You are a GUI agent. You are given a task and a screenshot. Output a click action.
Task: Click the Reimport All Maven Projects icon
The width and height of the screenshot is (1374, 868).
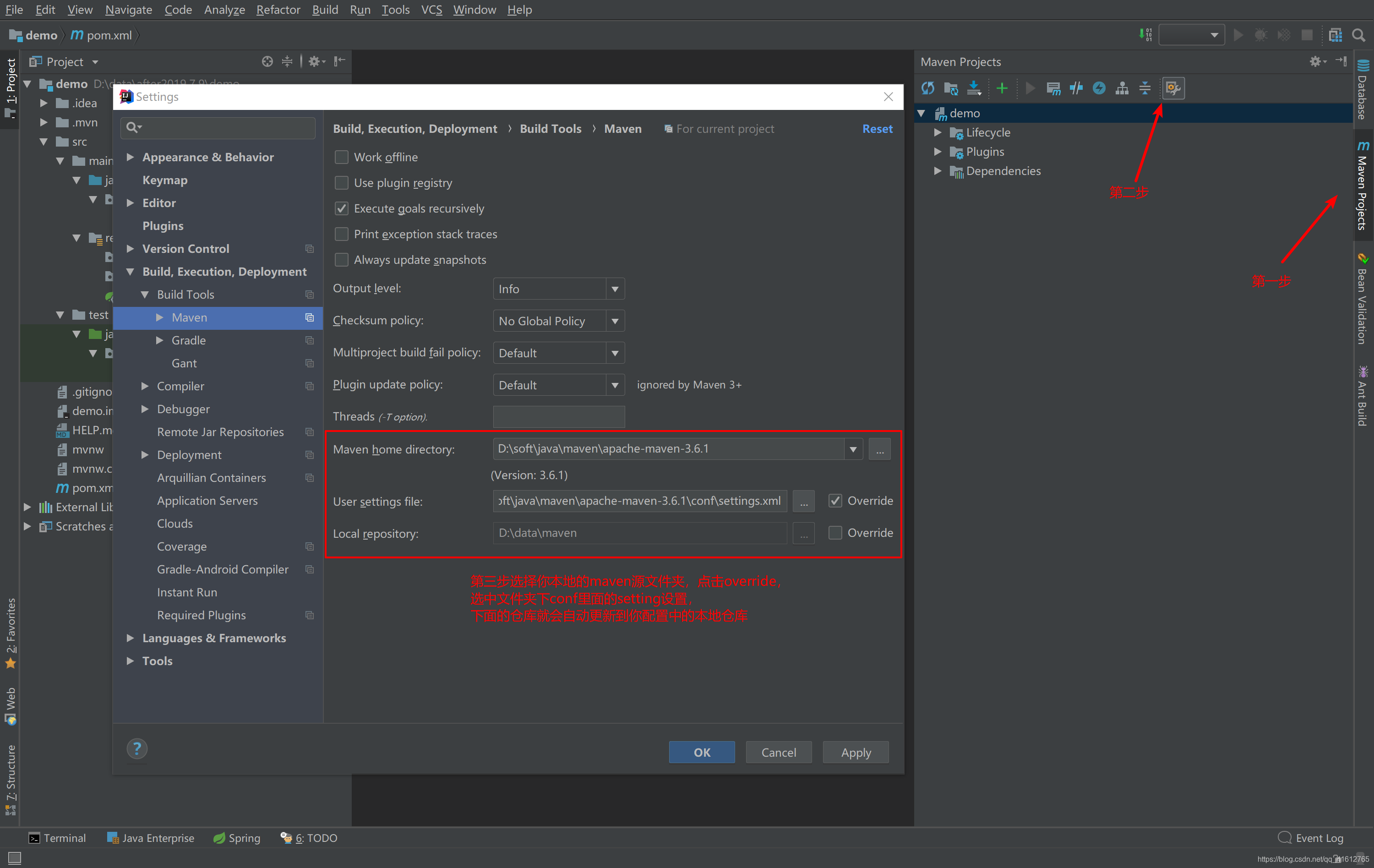point(928,88)
